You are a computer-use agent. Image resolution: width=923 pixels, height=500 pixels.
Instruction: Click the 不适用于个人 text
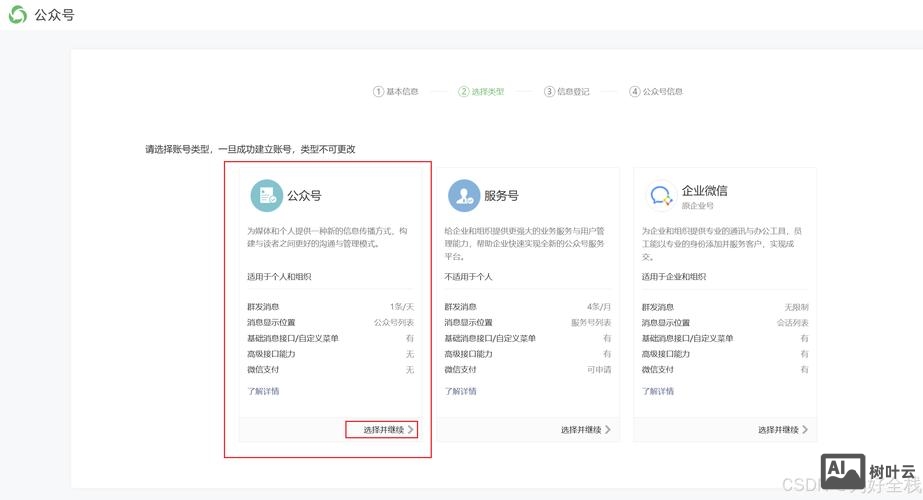[x=468, y=276]
